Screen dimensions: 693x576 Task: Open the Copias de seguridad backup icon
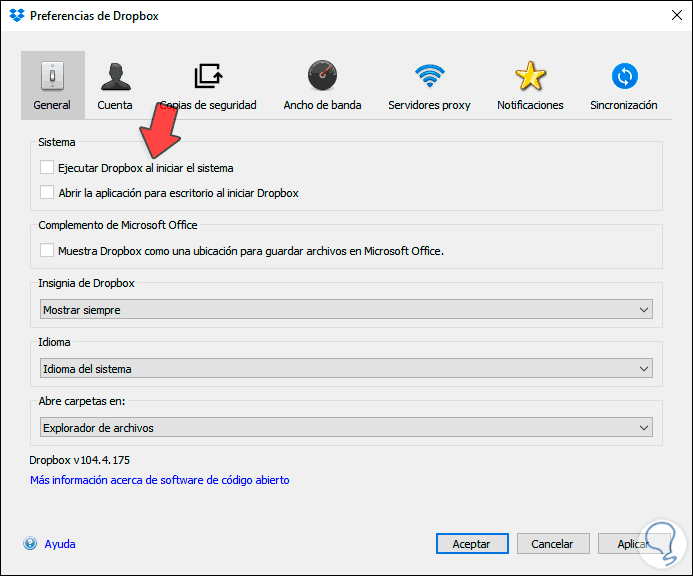[x=208, y=76]
